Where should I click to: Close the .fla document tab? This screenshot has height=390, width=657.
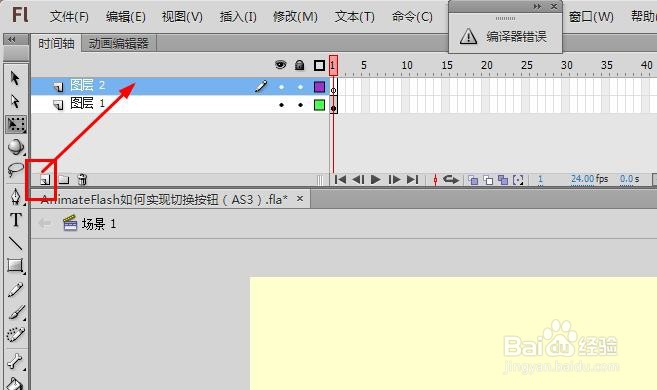pos(300,199)
